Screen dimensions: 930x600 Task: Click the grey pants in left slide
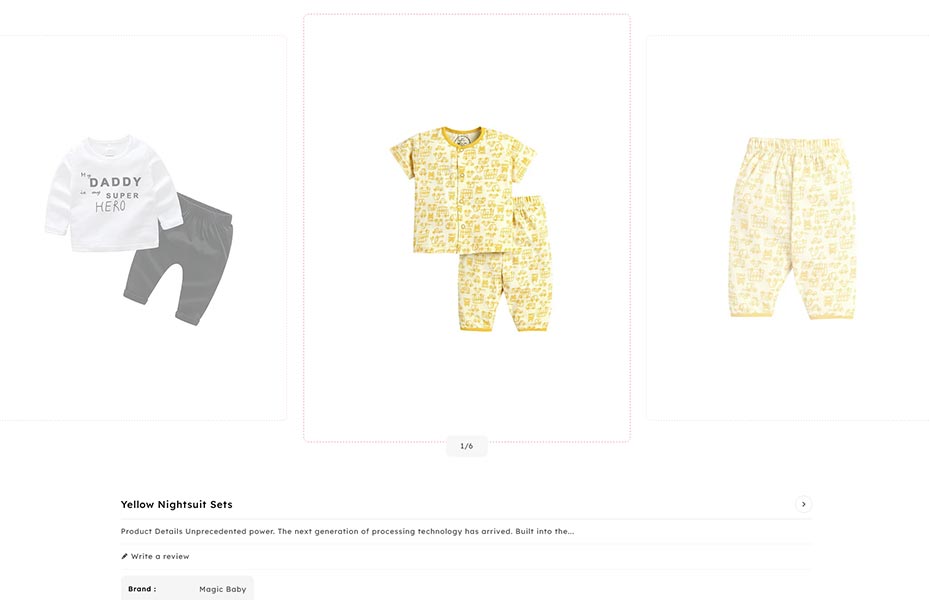[x=181, y=258]
